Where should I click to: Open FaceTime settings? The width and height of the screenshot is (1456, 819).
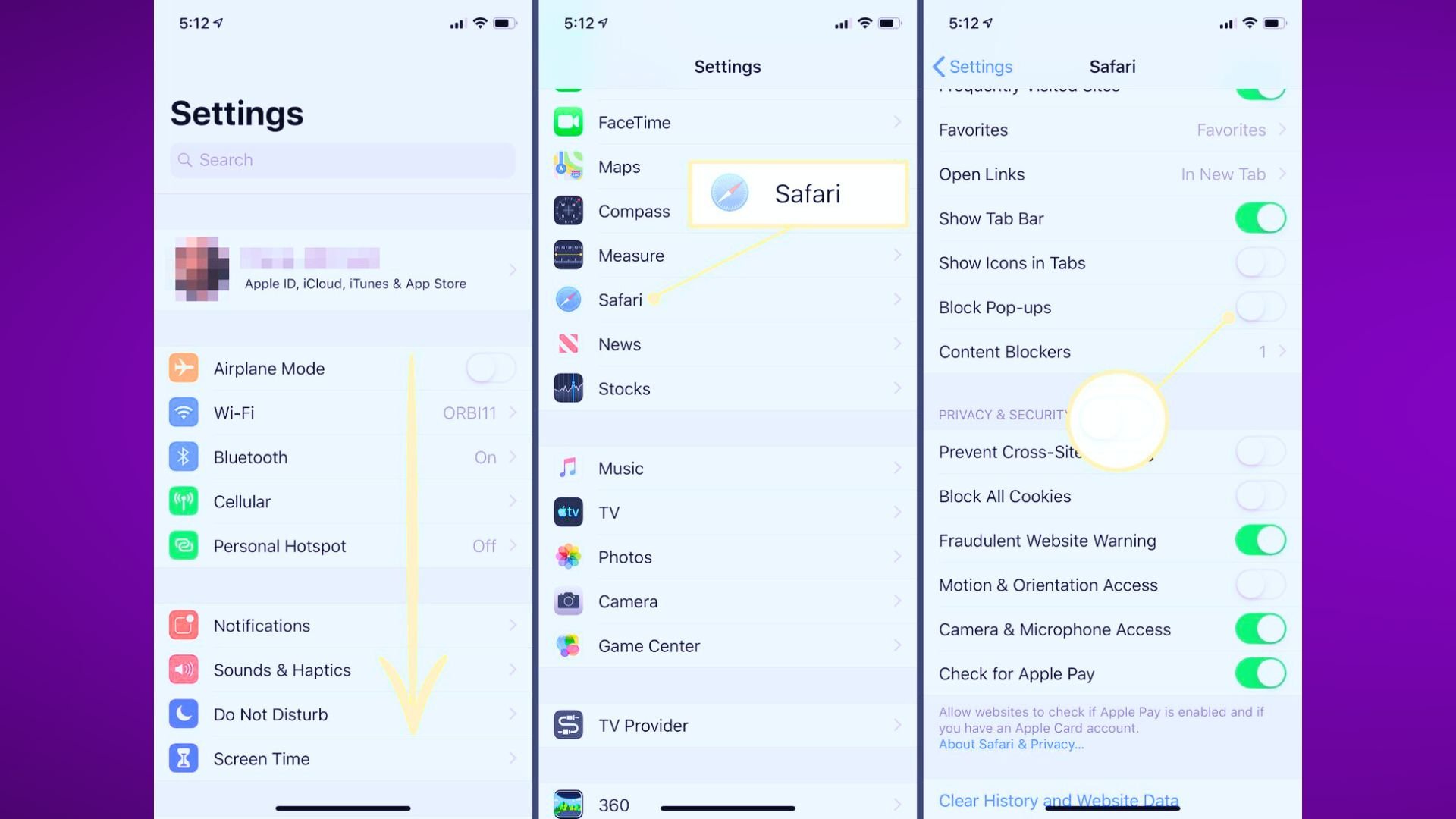[728, 122]
